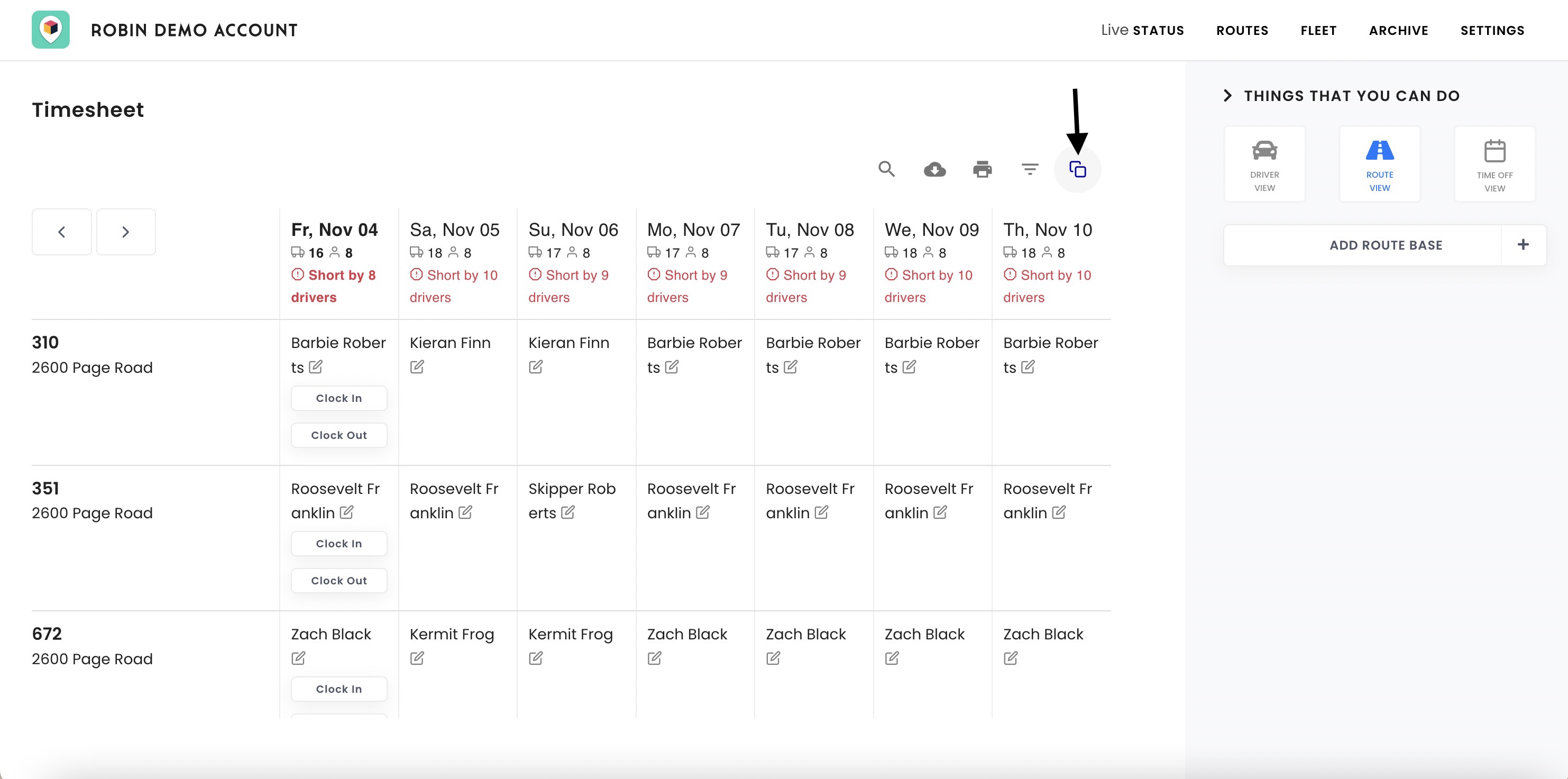This screenshot has height=779, width=1568.
Task: Click Clock In for route 310
Action: point(339,398)
